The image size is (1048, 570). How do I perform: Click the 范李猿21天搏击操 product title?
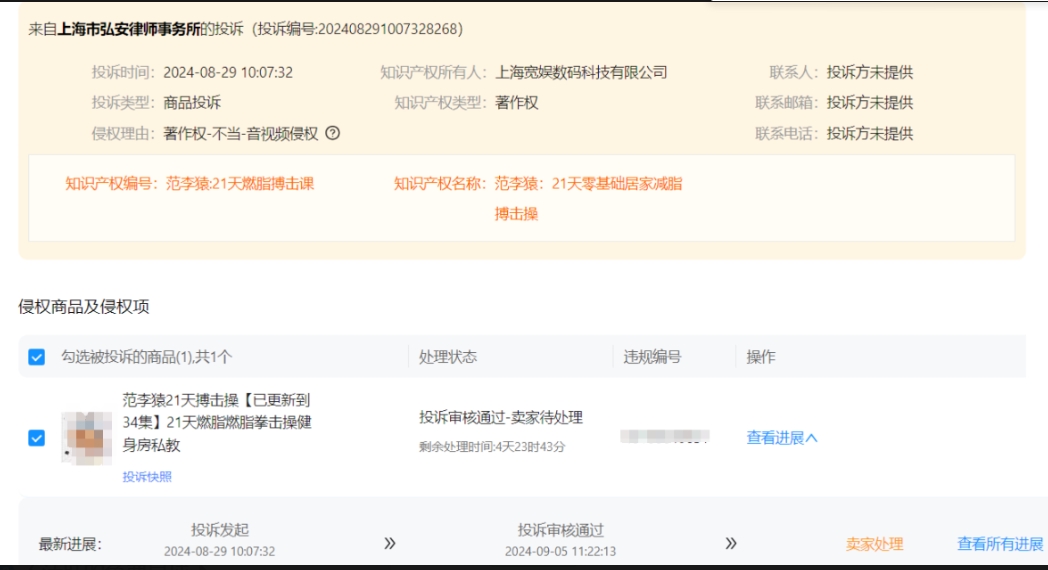pos(216,423)
